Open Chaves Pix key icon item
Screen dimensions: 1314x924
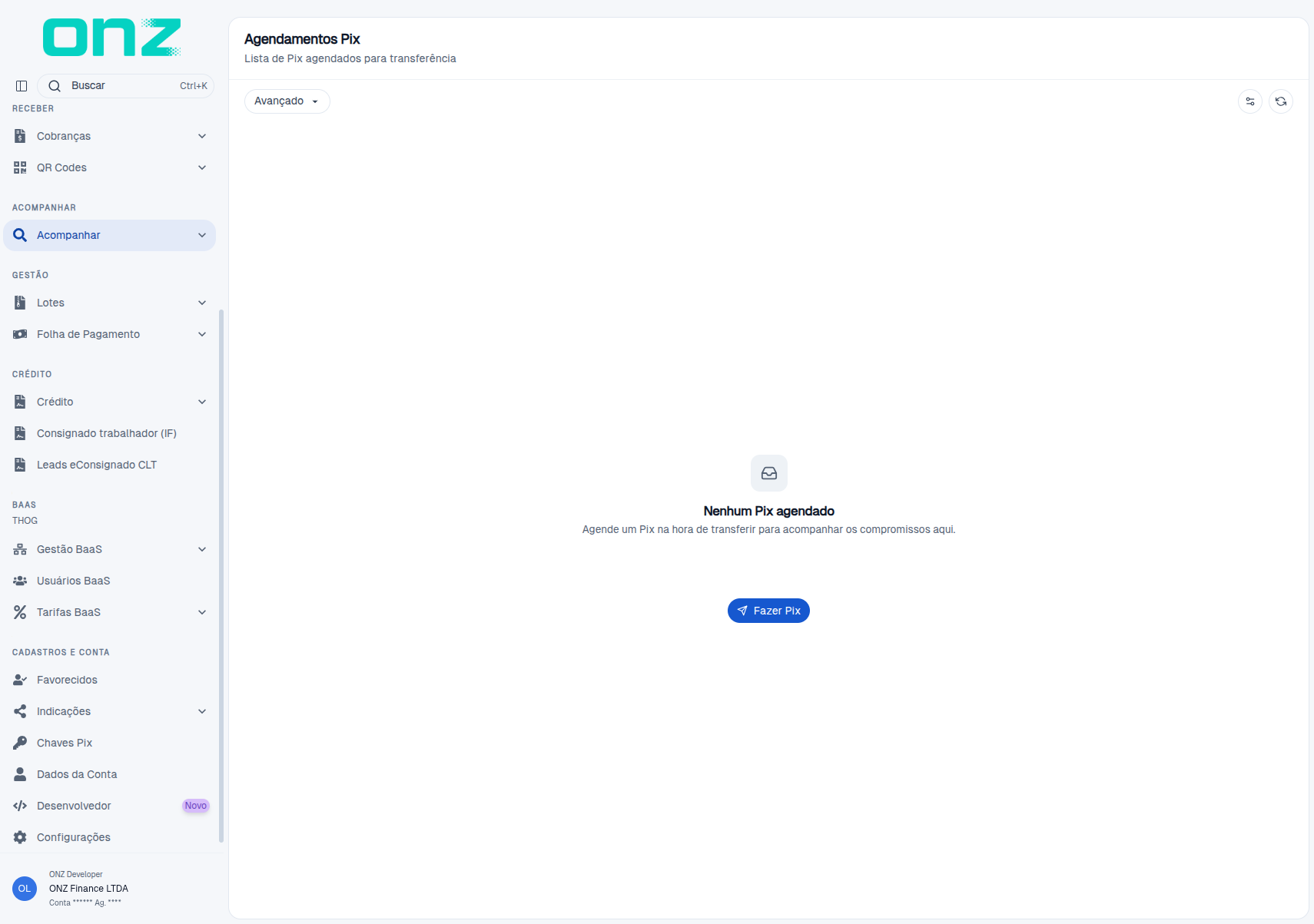[109, 743]
